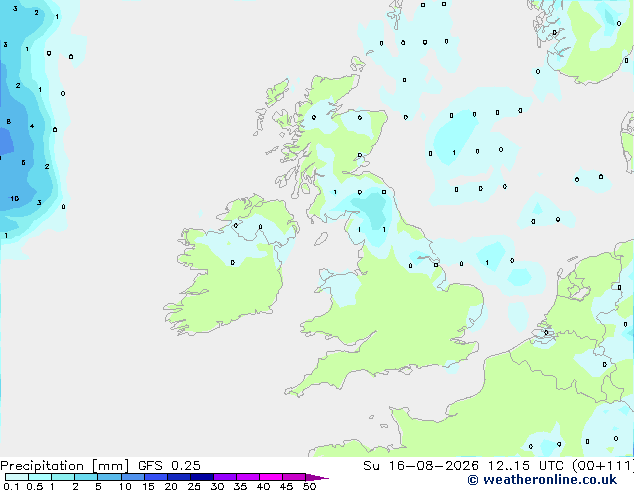Click the 0.5–1 mm legend swatch

pyautogui.click(x=40, y=477)
